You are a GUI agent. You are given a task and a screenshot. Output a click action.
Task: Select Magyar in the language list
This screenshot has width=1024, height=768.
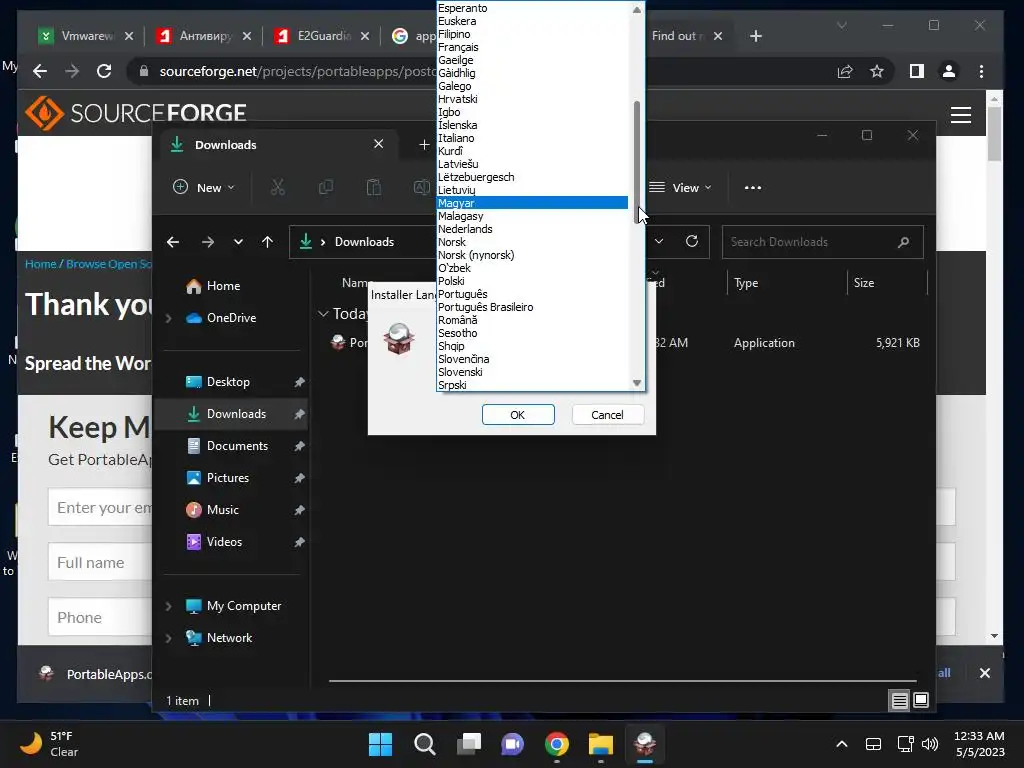(x=532, y=203)
